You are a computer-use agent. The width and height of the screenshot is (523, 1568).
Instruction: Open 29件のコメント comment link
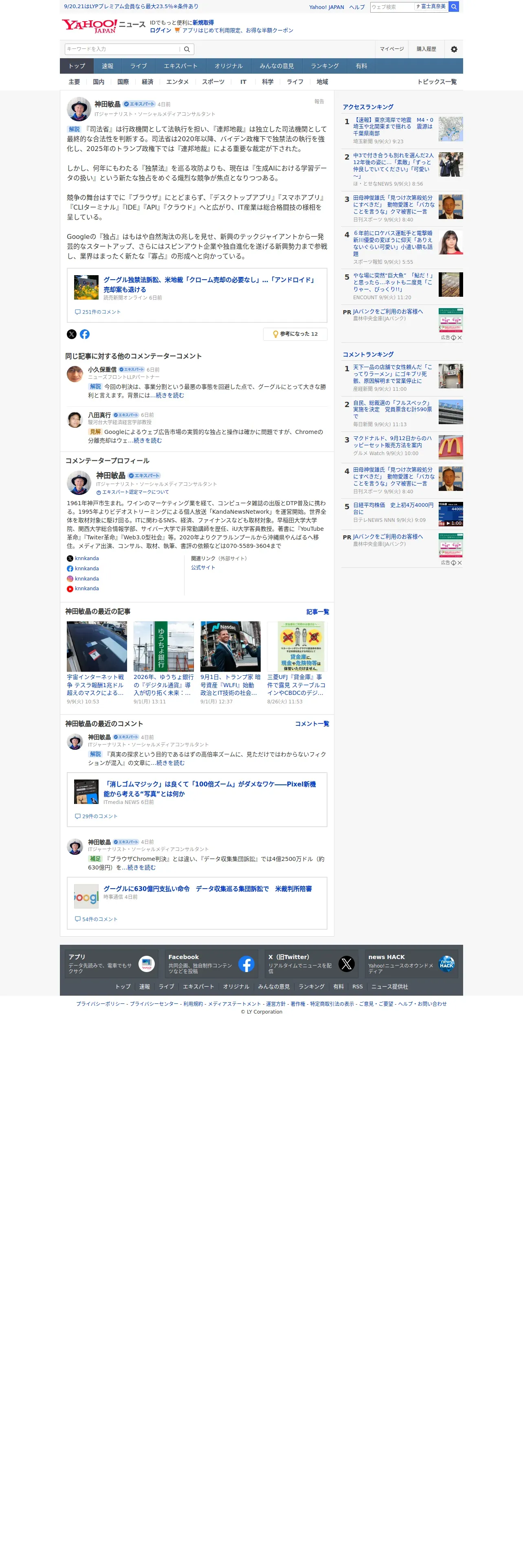[x=96, y=816]
